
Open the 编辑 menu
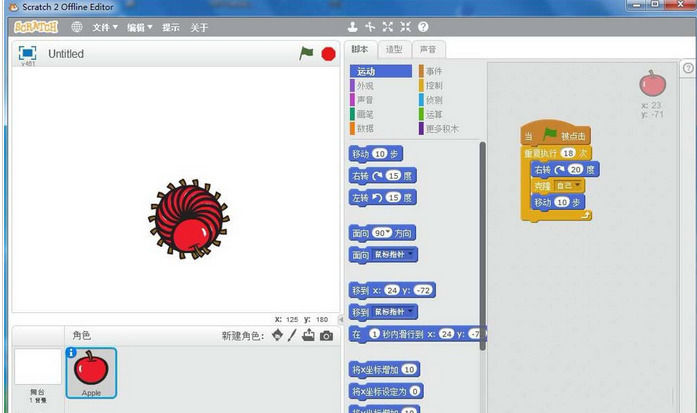140,28
